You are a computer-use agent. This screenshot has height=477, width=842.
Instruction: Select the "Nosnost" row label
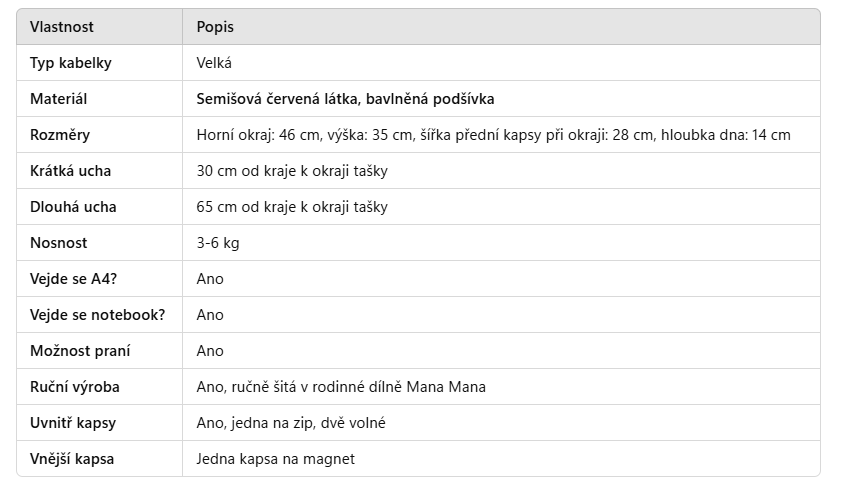pyautogui.click(x=58, y=243)
